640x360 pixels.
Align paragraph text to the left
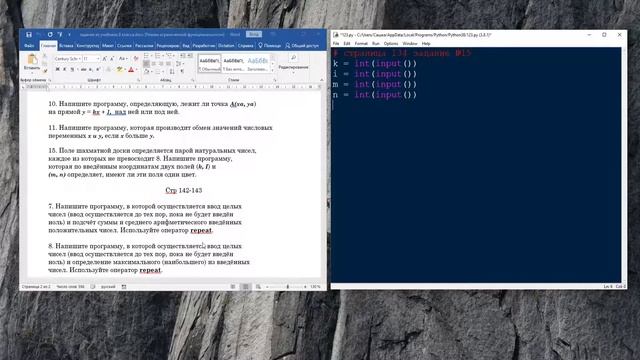pos(147,63)
